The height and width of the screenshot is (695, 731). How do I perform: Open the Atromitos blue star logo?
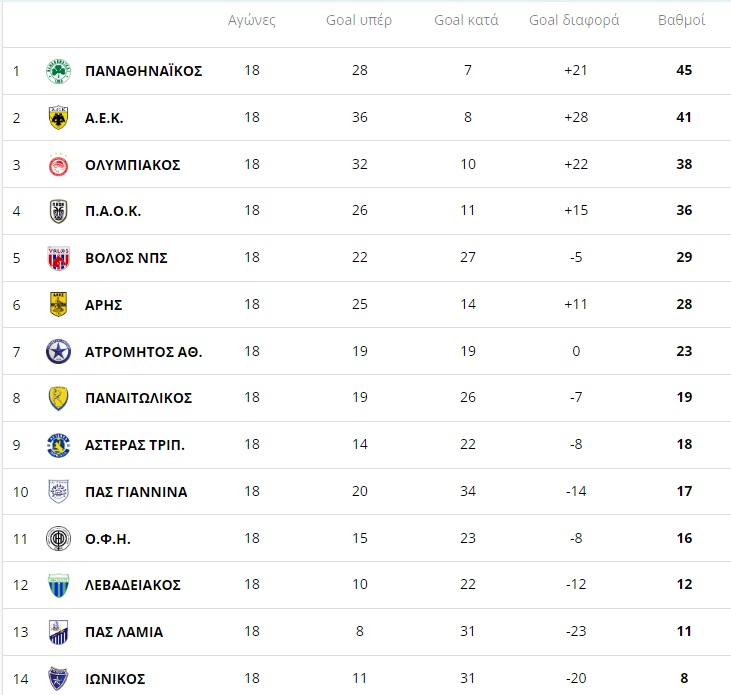(58, 351)
